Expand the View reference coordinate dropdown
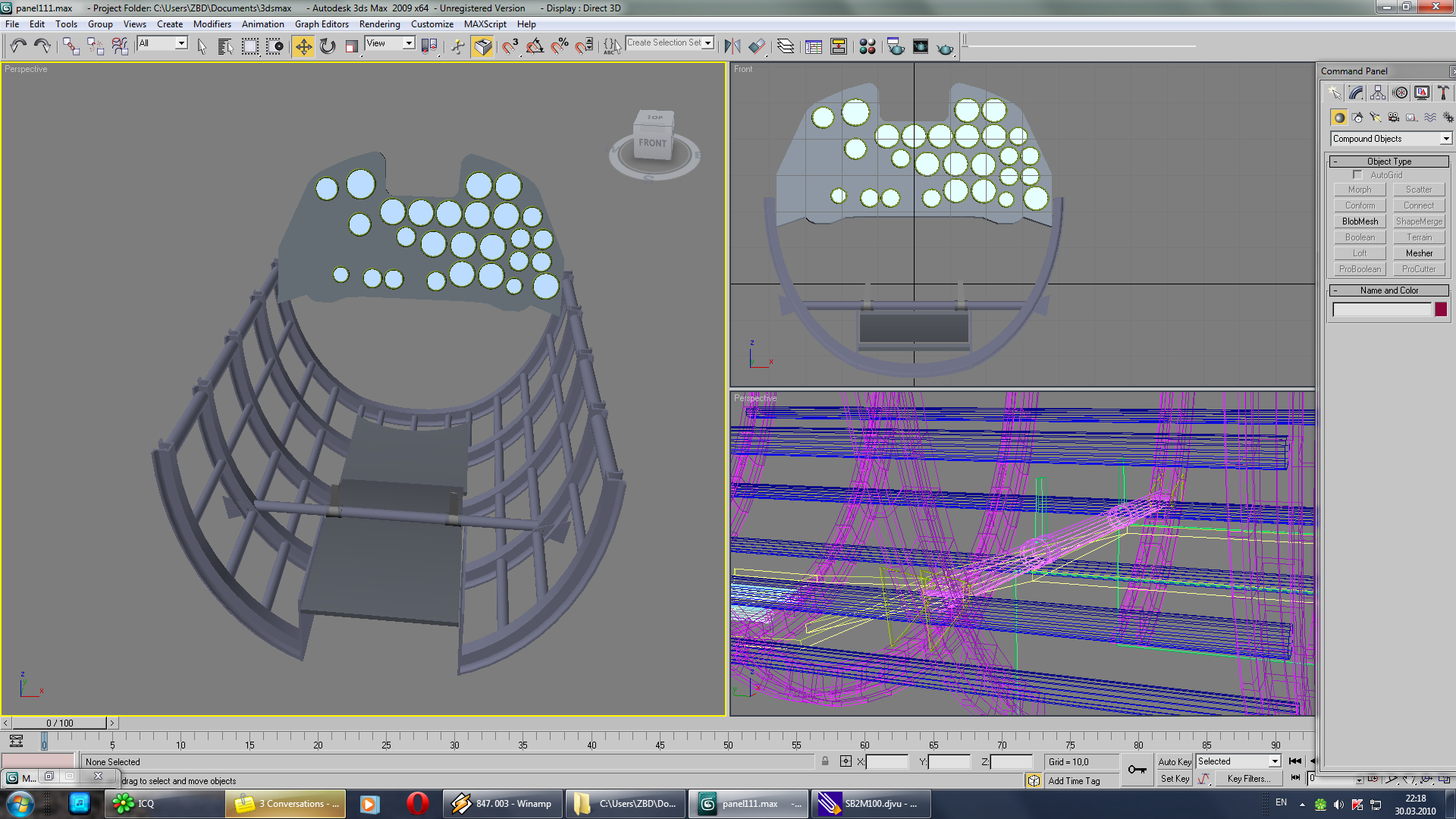Screen dimensions: 1456x819 point(409,43)
